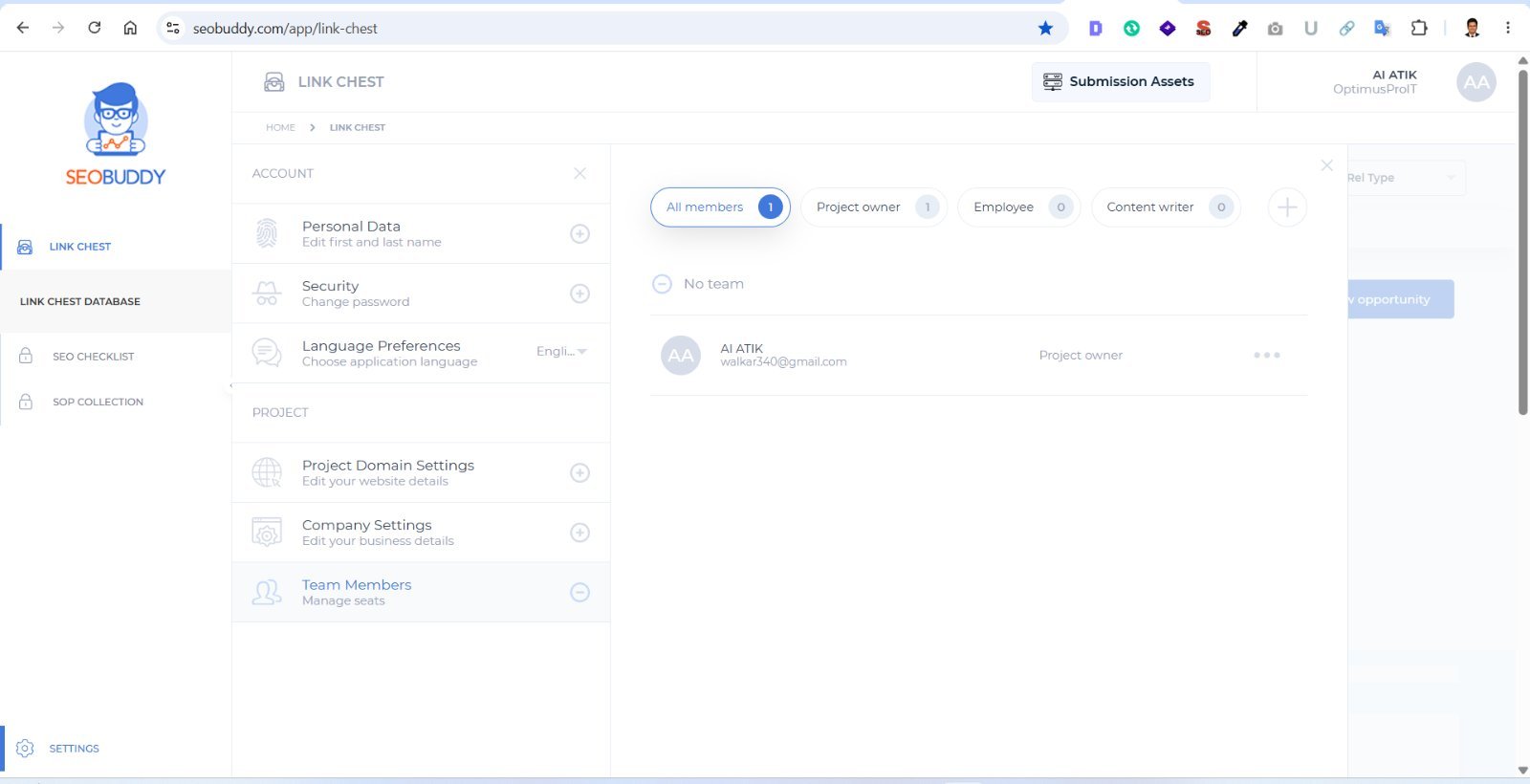Click SOP Collection lock icon

[x=26, y=402]
